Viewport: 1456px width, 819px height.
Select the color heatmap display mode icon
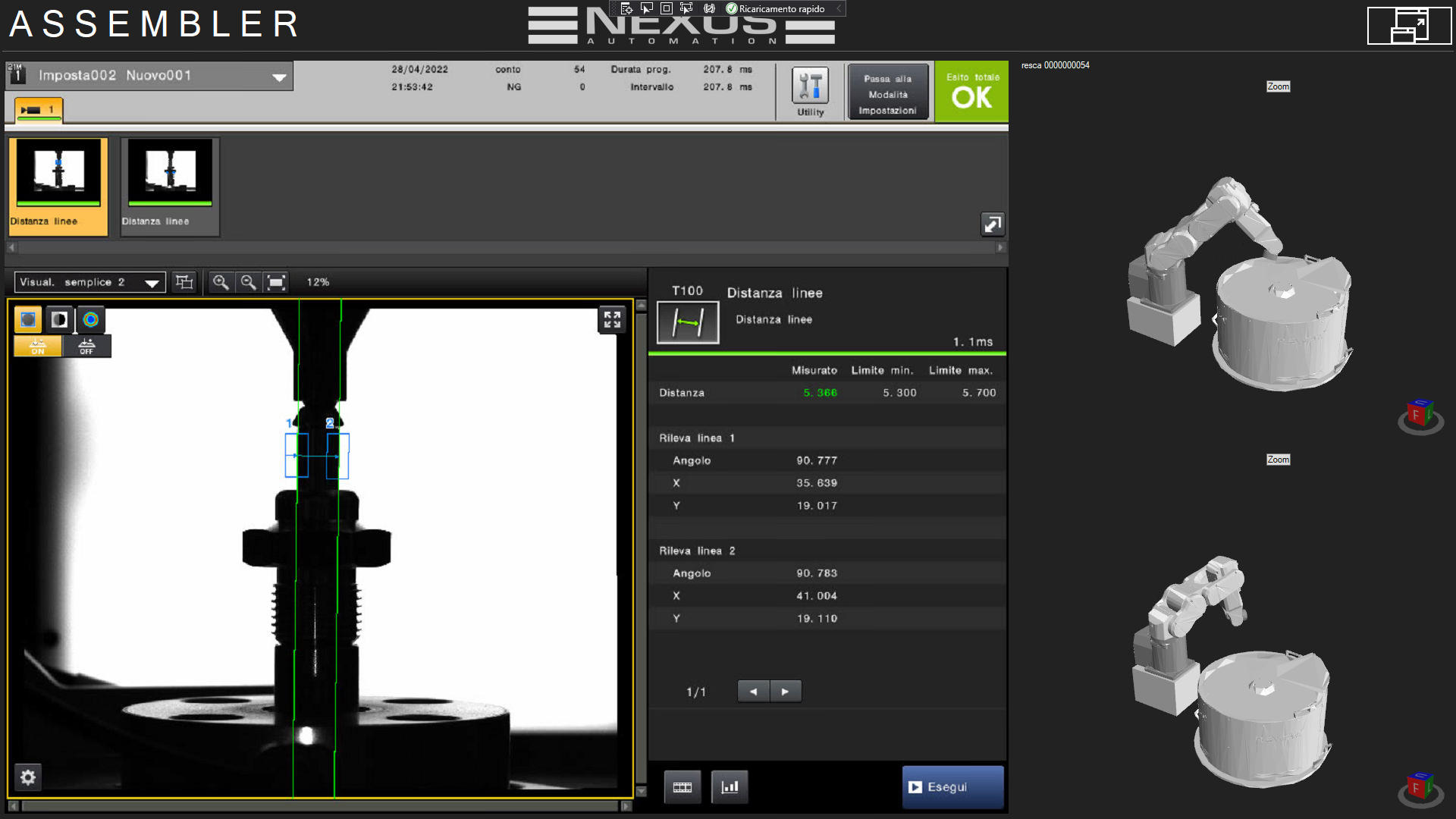[x=90, y=319]
